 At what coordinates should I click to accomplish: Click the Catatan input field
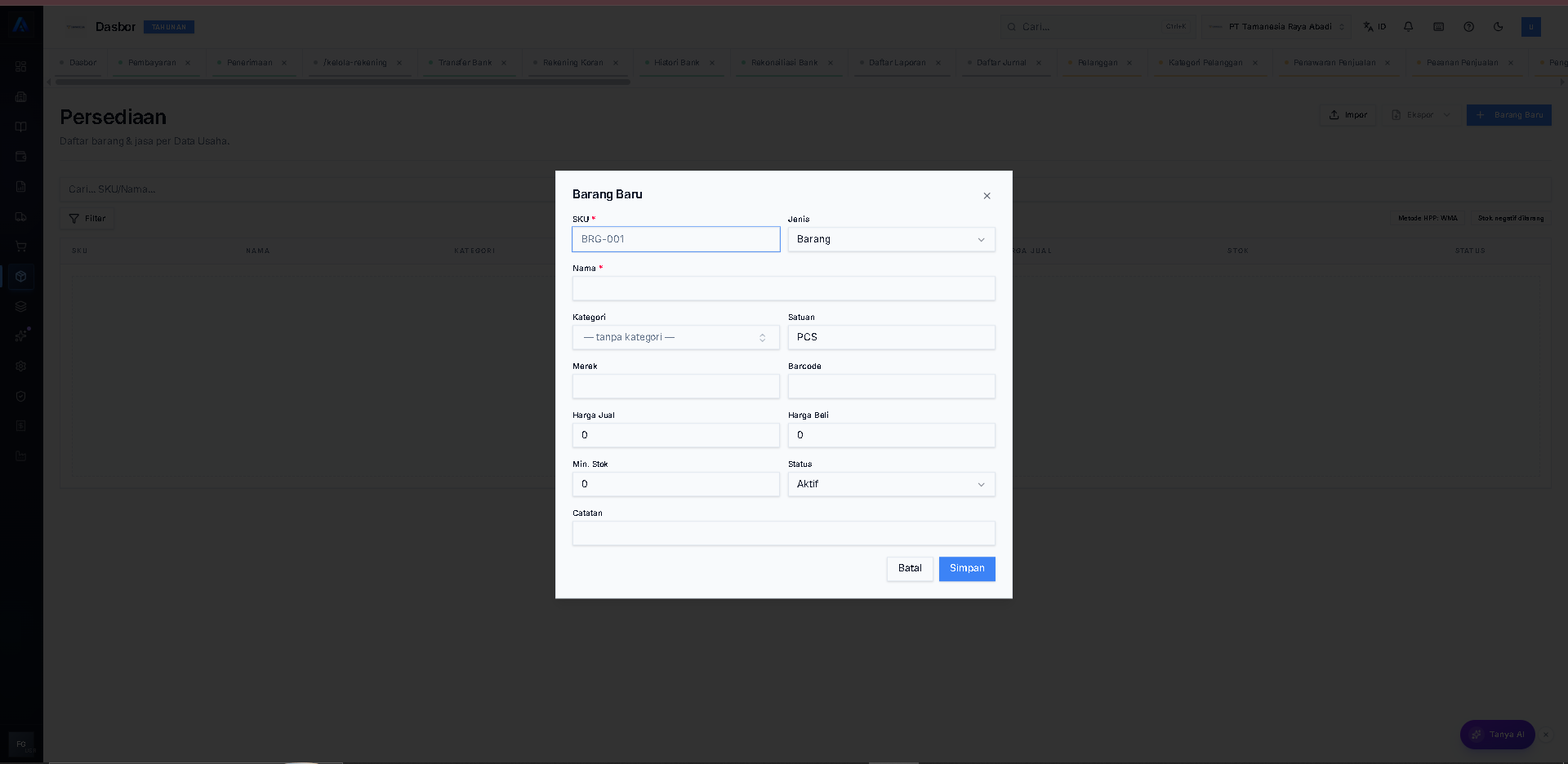[784, 533]
